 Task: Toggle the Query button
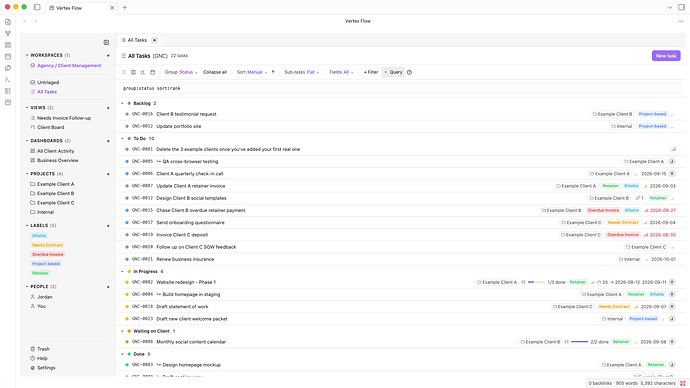393,72
